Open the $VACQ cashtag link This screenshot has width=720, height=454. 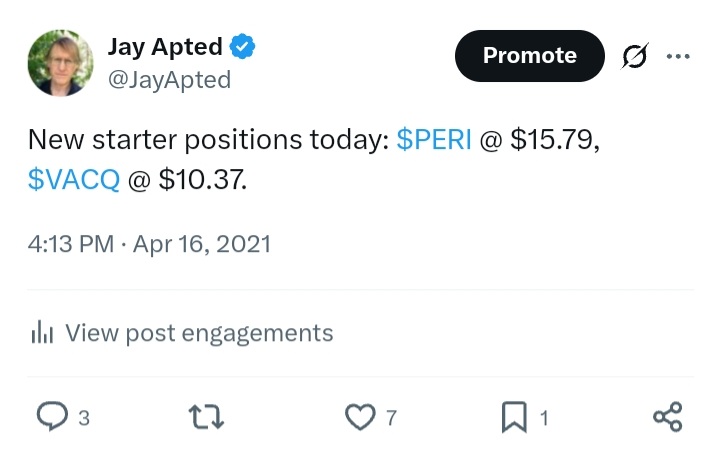[x=74, y=179]
